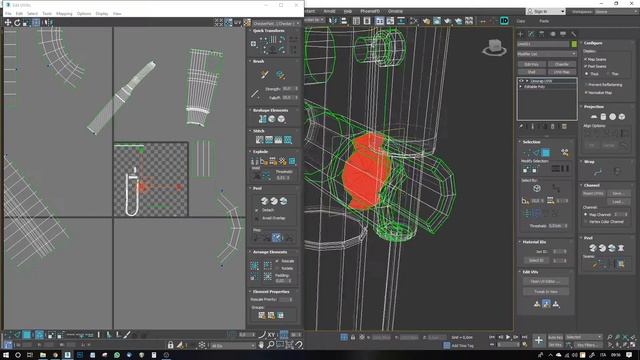The width and height of the screenshot is (640, 360).
Task: Collapse the Brush rollout
Action: [250, 61]
